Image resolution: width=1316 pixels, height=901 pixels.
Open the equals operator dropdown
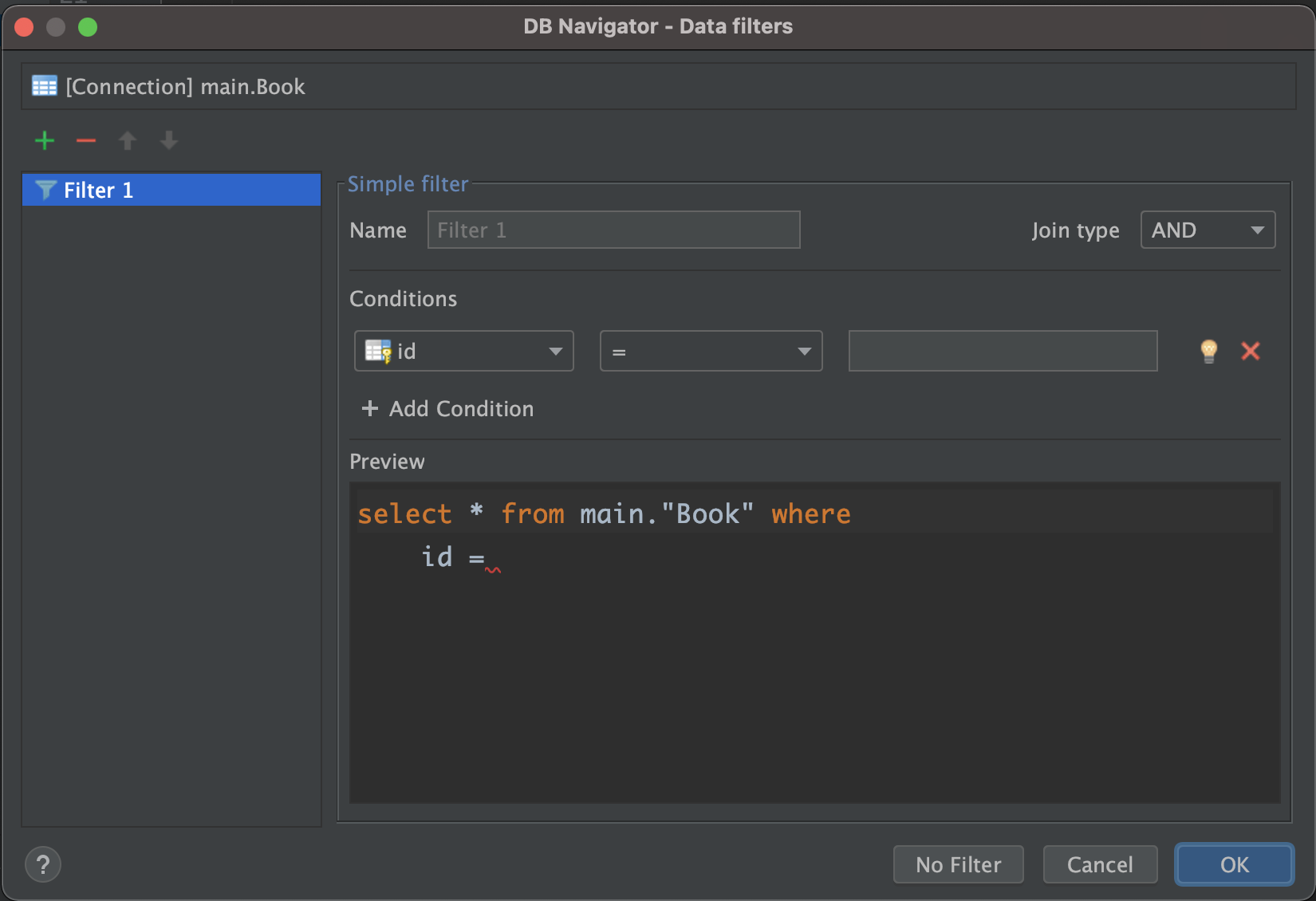pos(711,351)
